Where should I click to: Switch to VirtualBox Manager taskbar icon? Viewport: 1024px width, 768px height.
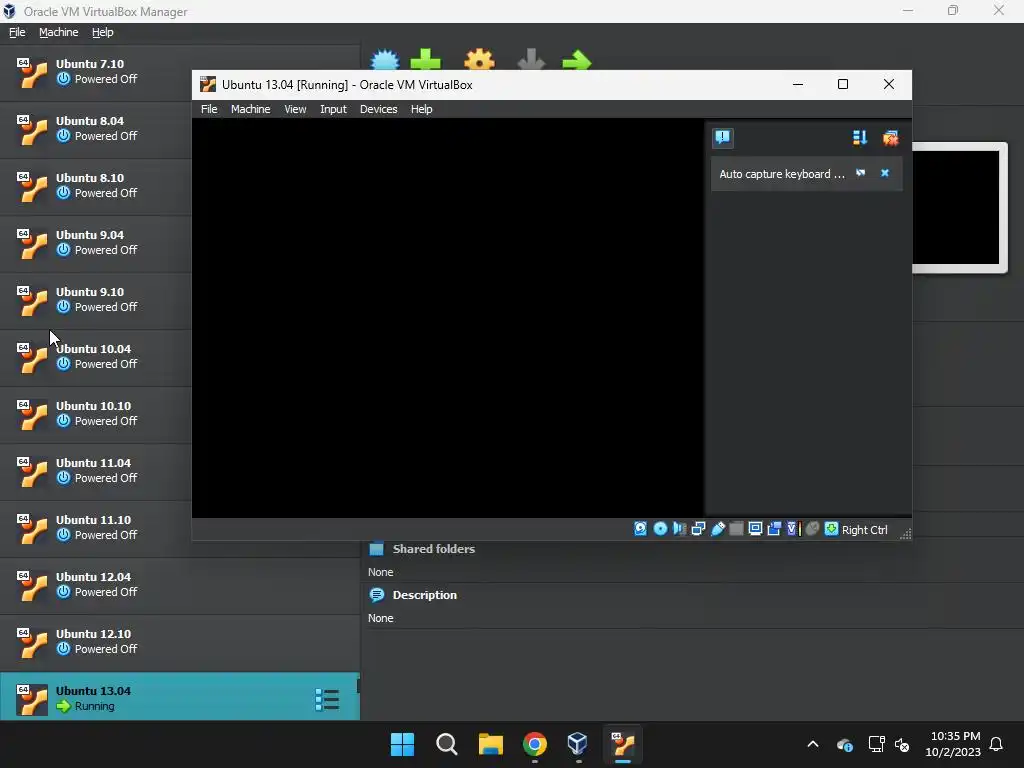coord(579,744)
